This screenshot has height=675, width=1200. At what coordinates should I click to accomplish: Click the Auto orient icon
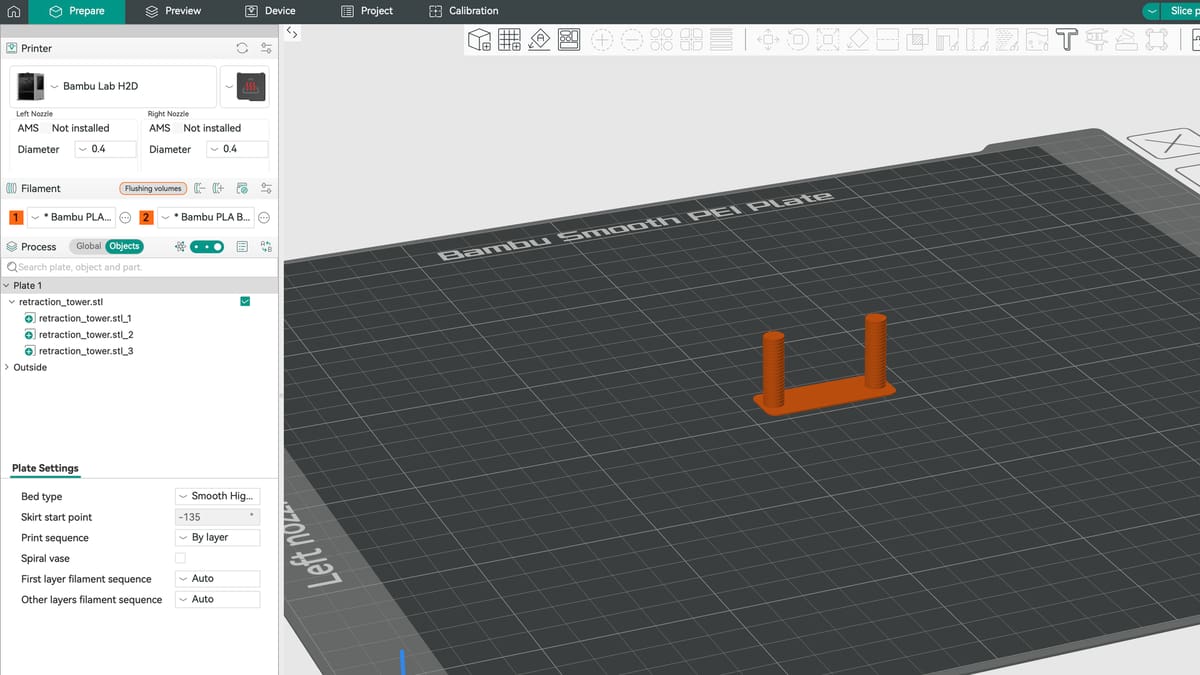540,40
